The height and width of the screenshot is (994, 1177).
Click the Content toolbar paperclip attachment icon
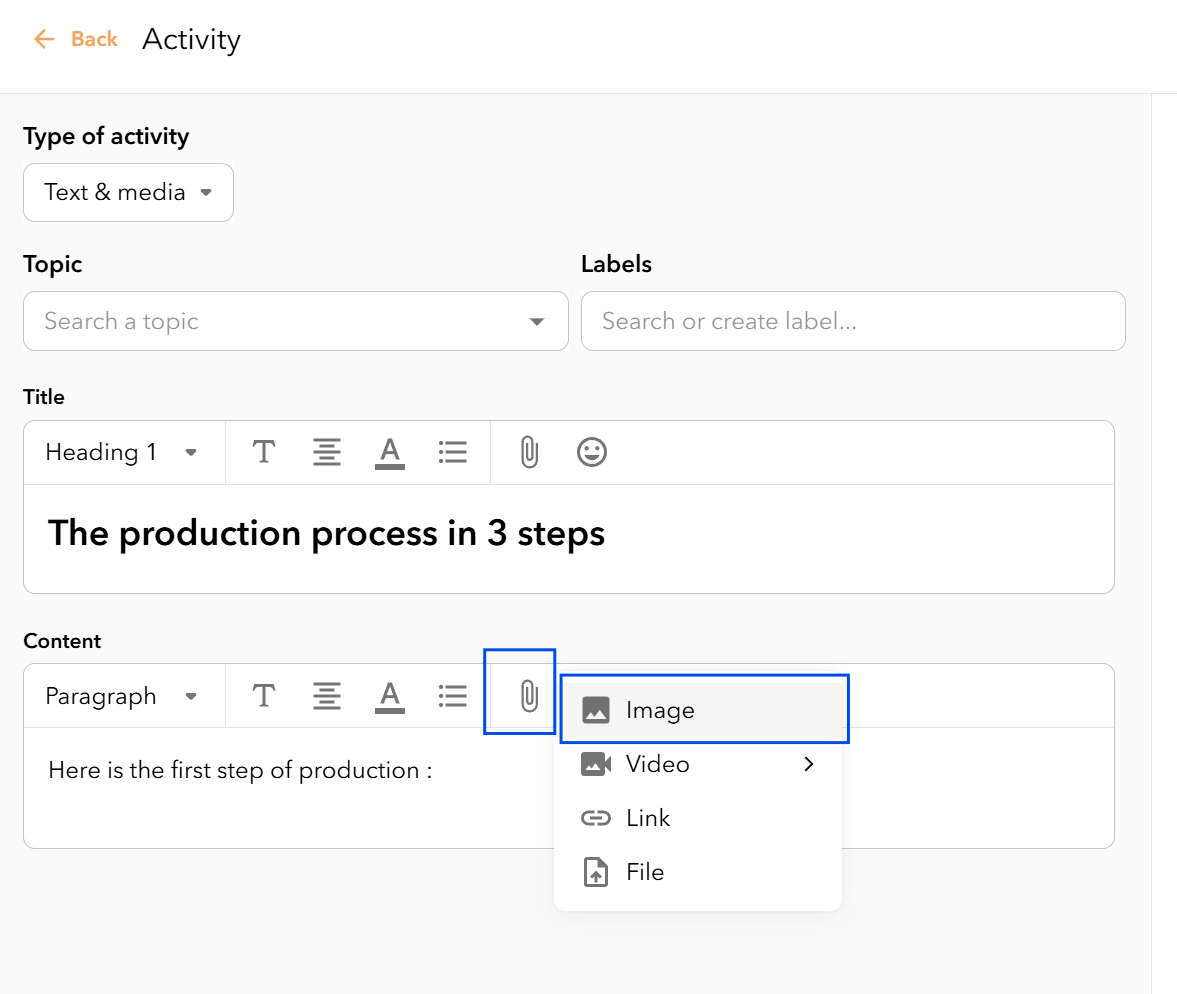529,696
